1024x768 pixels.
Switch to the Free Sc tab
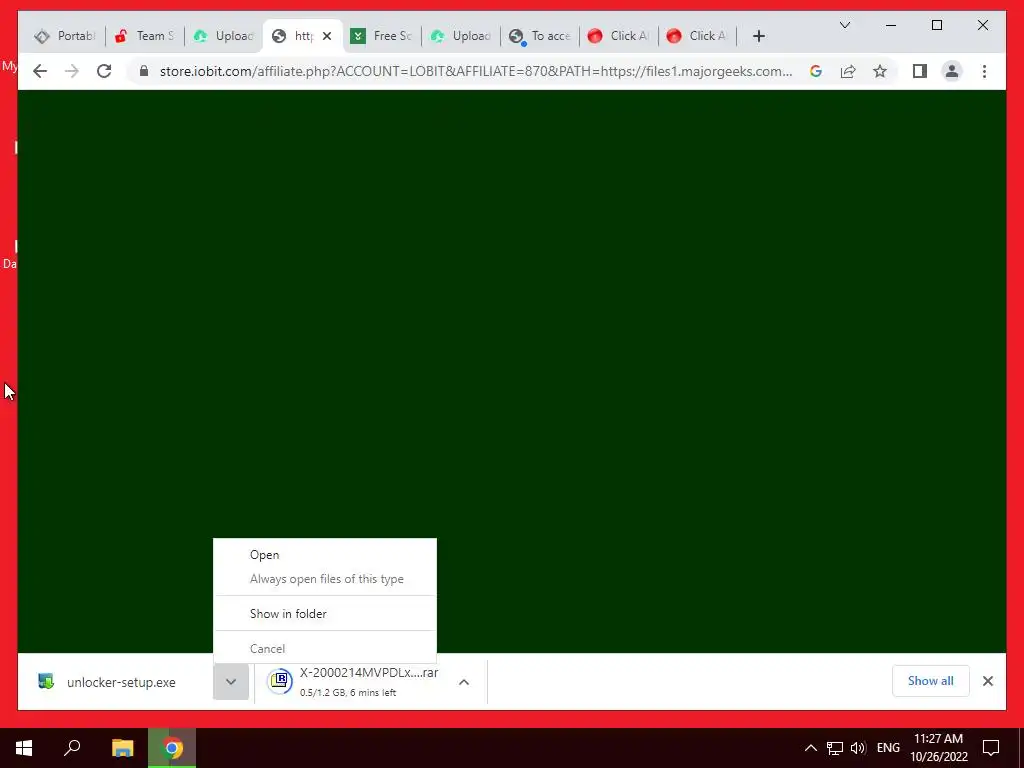[382, 36]
